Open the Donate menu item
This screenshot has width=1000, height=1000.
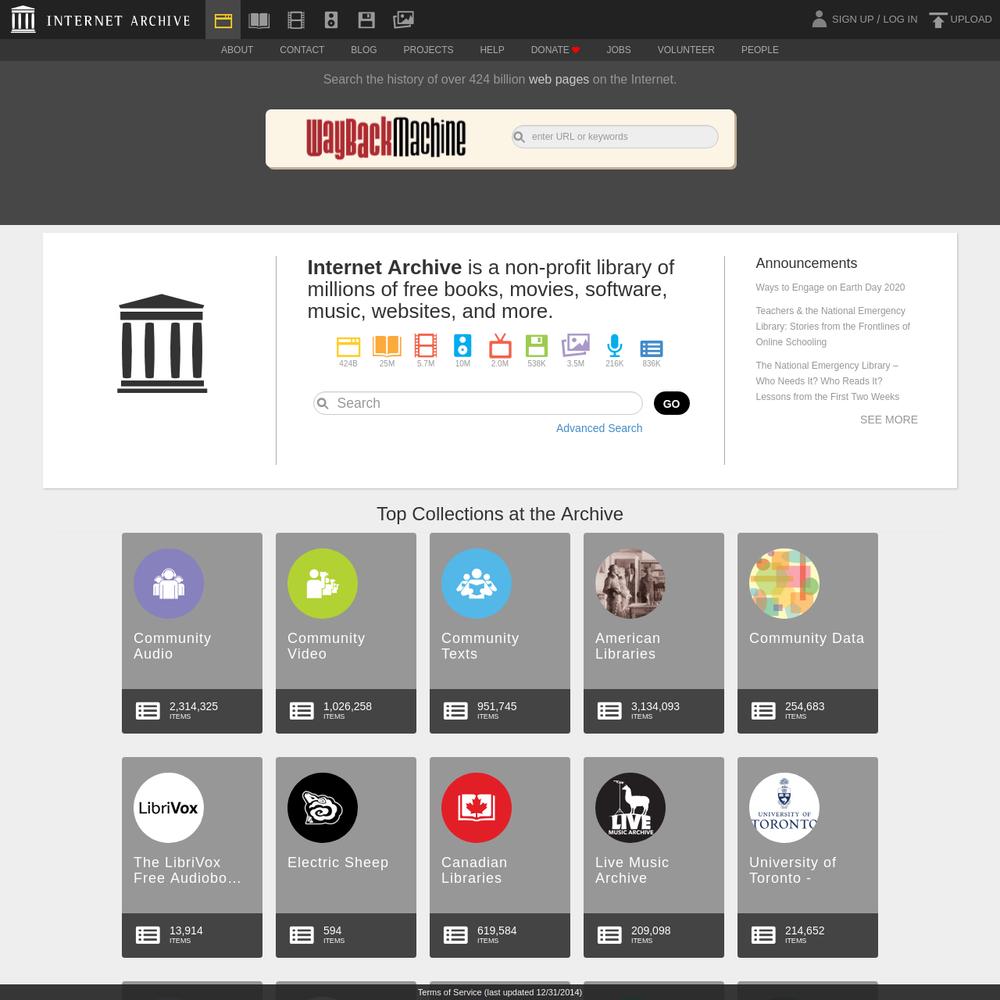point(555,50)
